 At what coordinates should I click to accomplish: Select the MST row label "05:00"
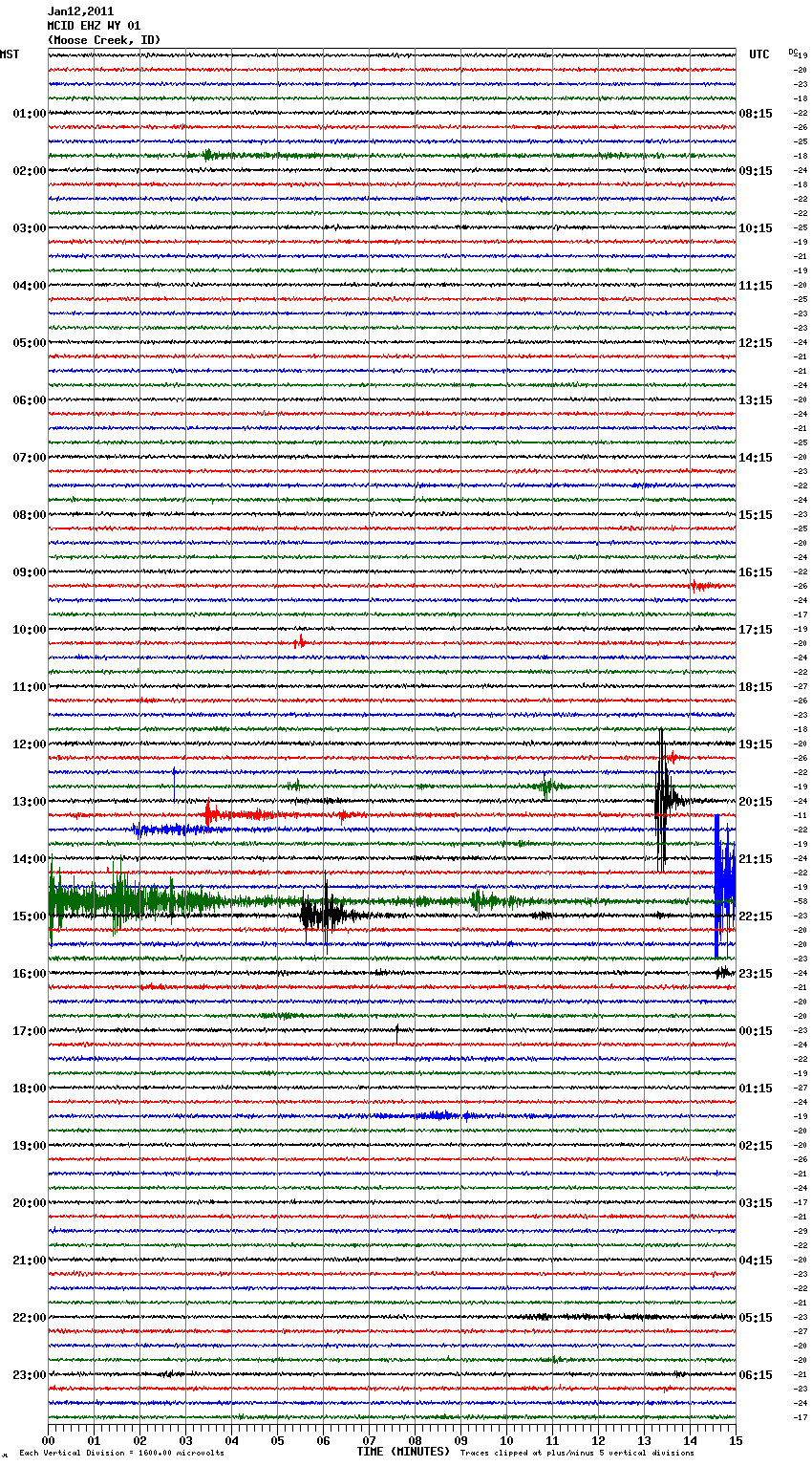29,343
